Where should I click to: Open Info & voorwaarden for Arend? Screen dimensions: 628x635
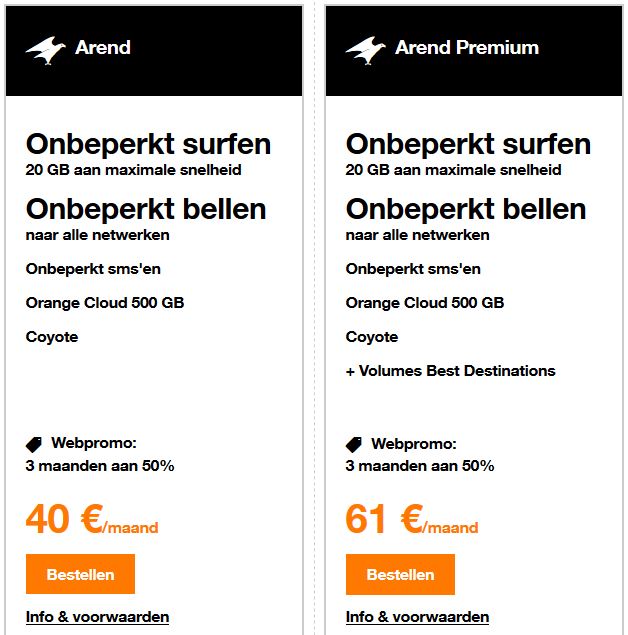click(97, 617)
